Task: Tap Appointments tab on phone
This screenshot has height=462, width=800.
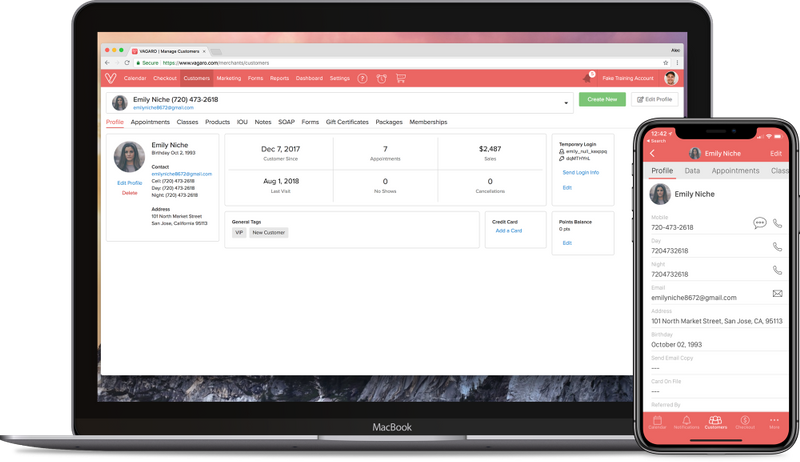Action: [x=735, y=170]
